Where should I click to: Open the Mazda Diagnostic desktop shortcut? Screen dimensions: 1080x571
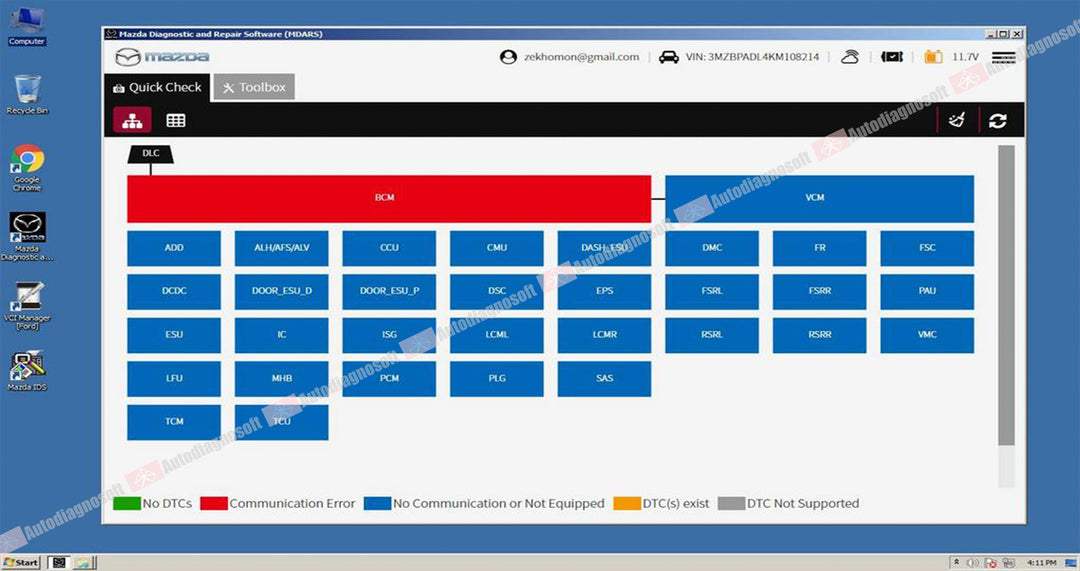tap(27, 236)
